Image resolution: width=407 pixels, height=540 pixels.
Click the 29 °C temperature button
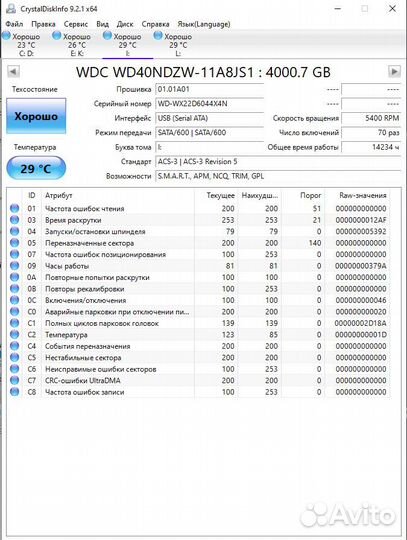pos(36,168)
